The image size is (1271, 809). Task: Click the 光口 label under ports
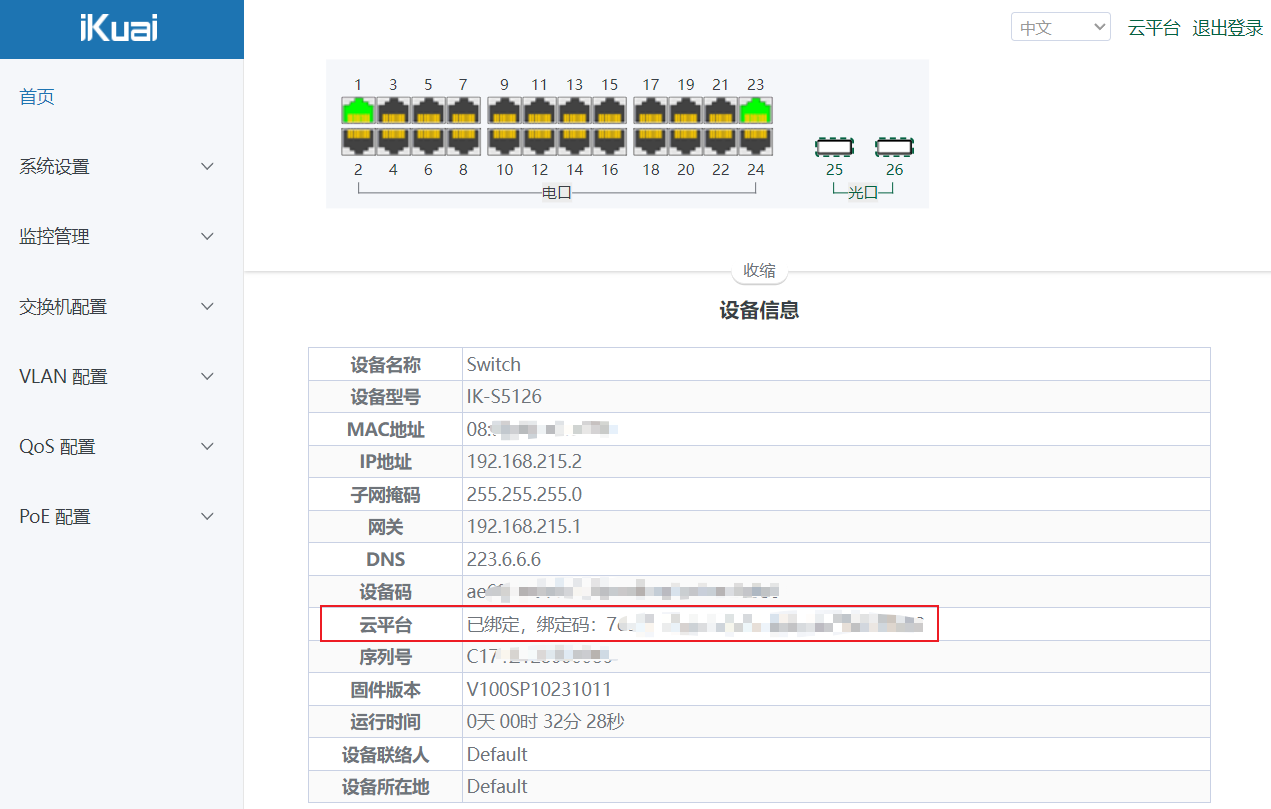(x=863, y=192)
